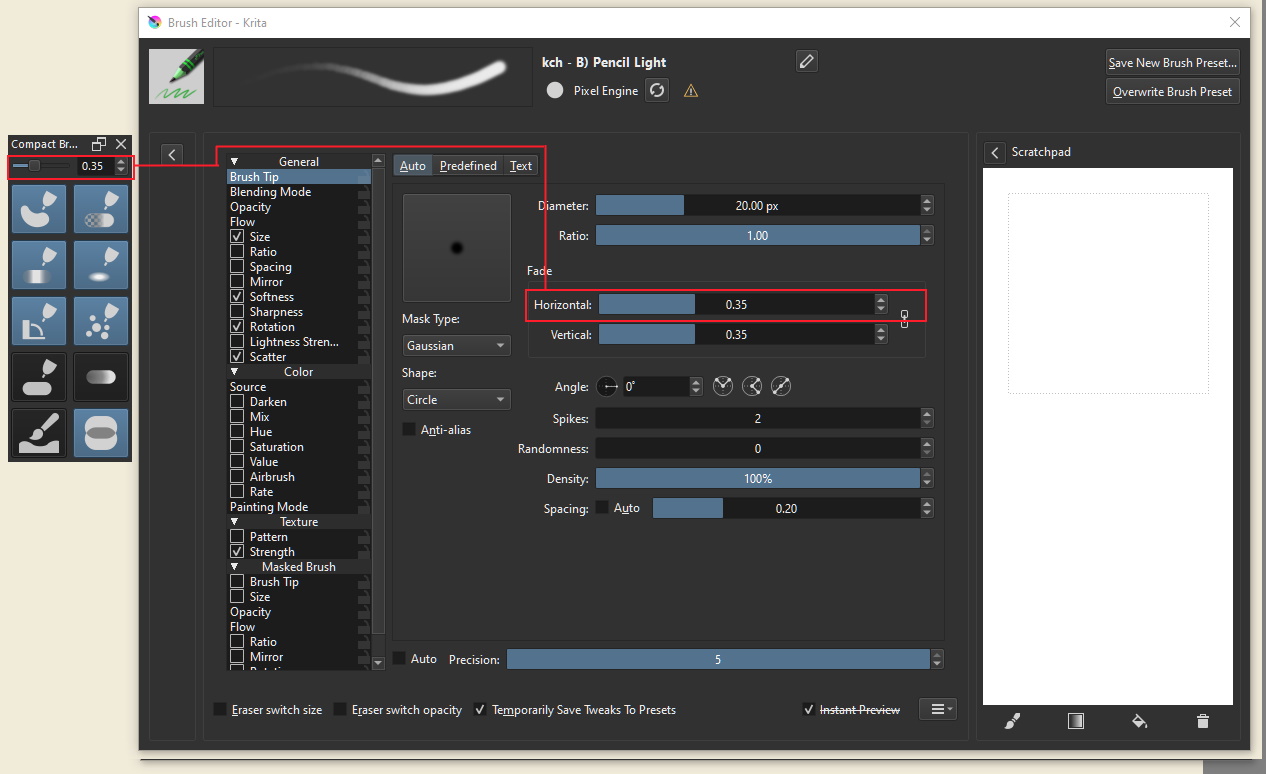The height and width of the screenshot is (774, 1266).
Task: Open the hamburger menu dropdown button
Action: [938, 709]
